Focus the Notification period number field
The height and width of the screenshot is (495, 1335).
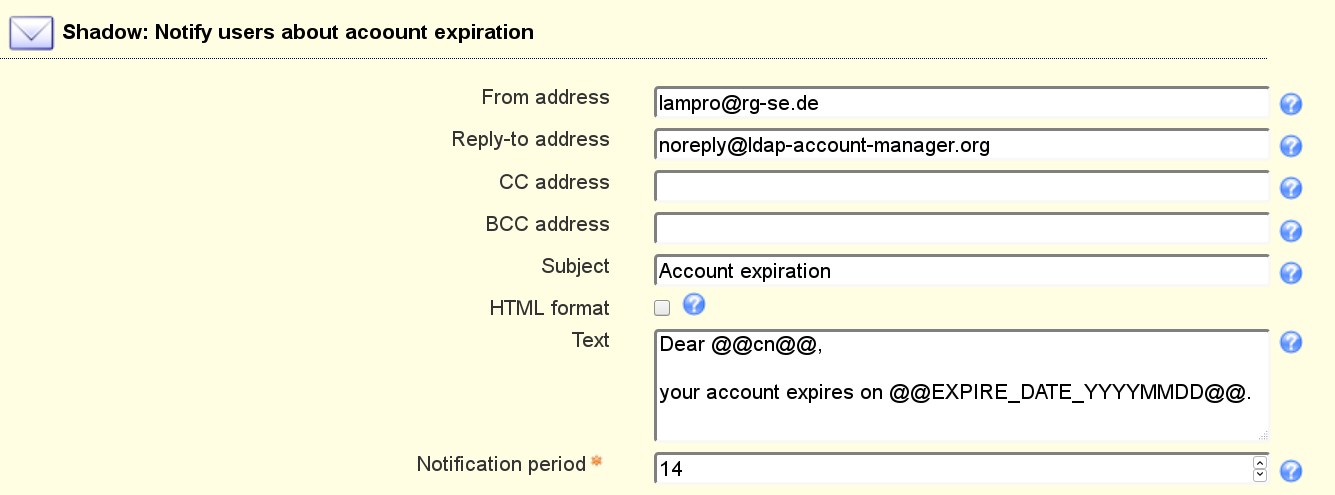(x=950, y=468)
